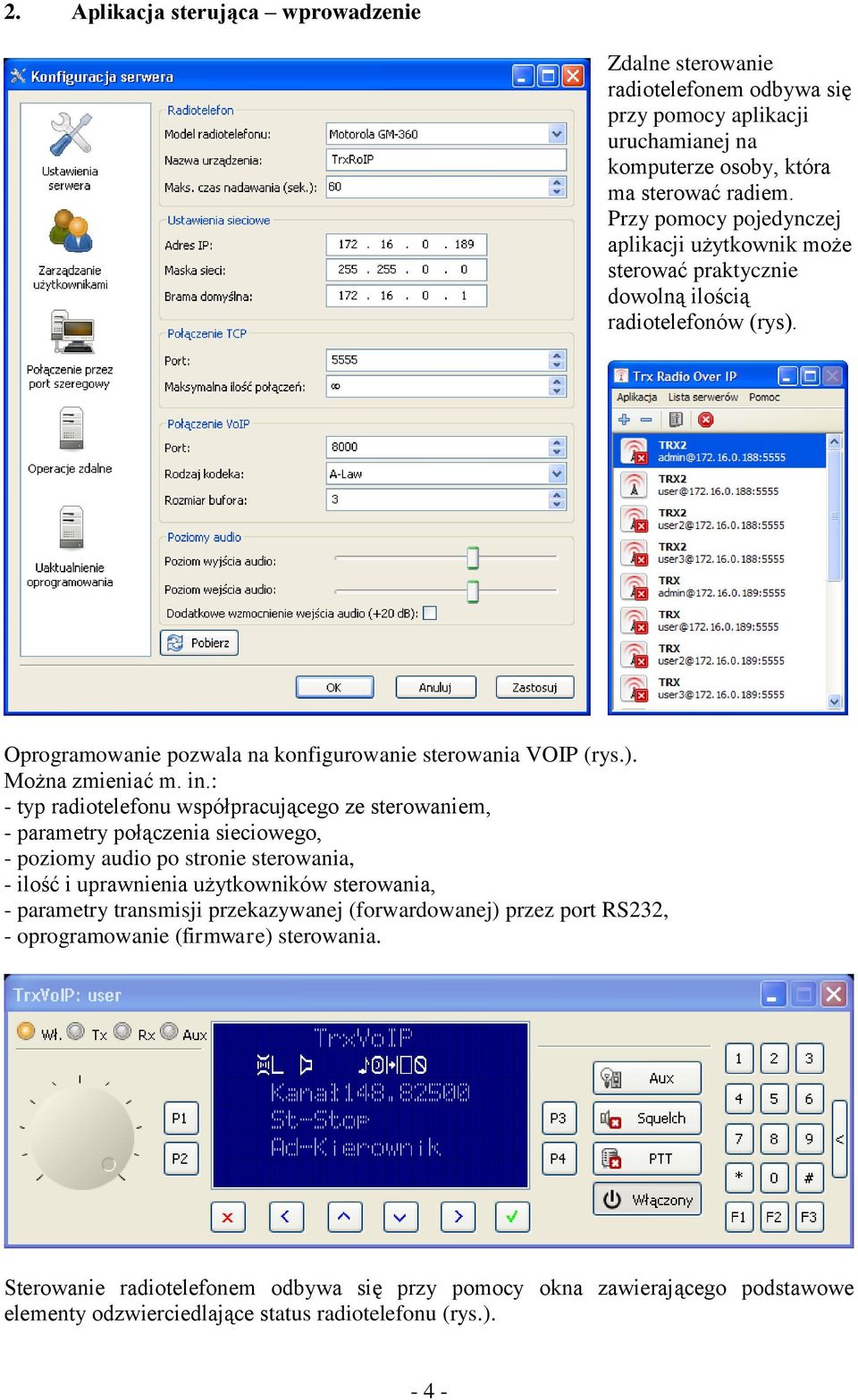Click the server properties book icon
Image resolution: width=858 pixels, height=1400 pixels.
676,419
